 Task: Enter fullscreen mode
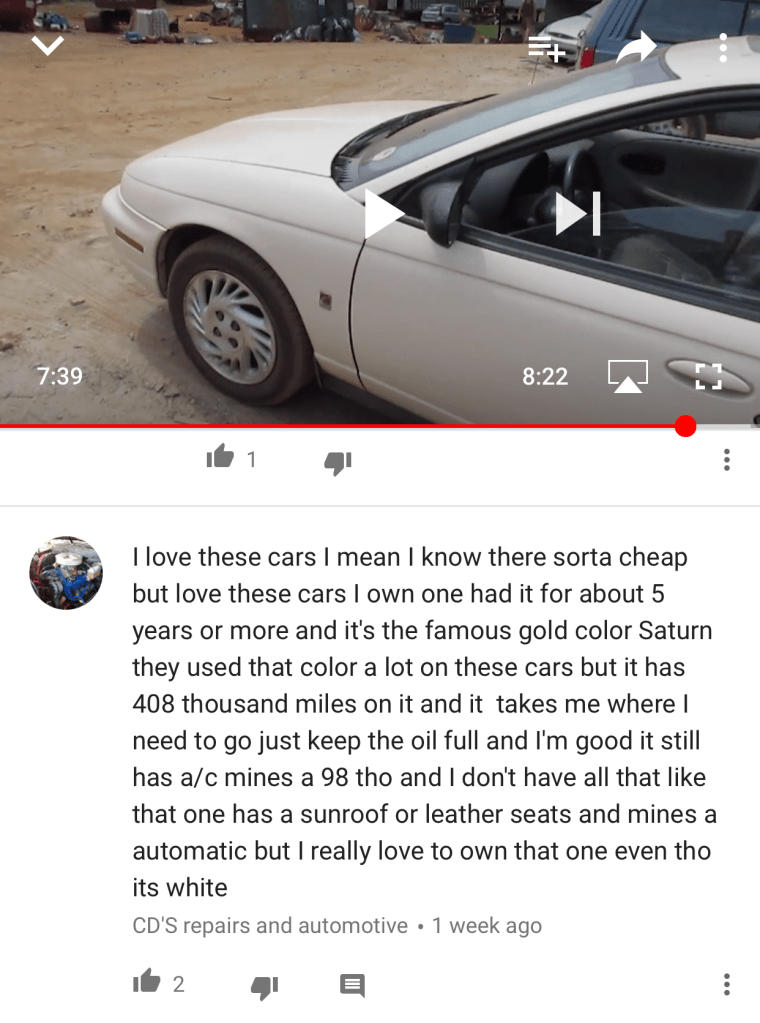coord(708,376)
